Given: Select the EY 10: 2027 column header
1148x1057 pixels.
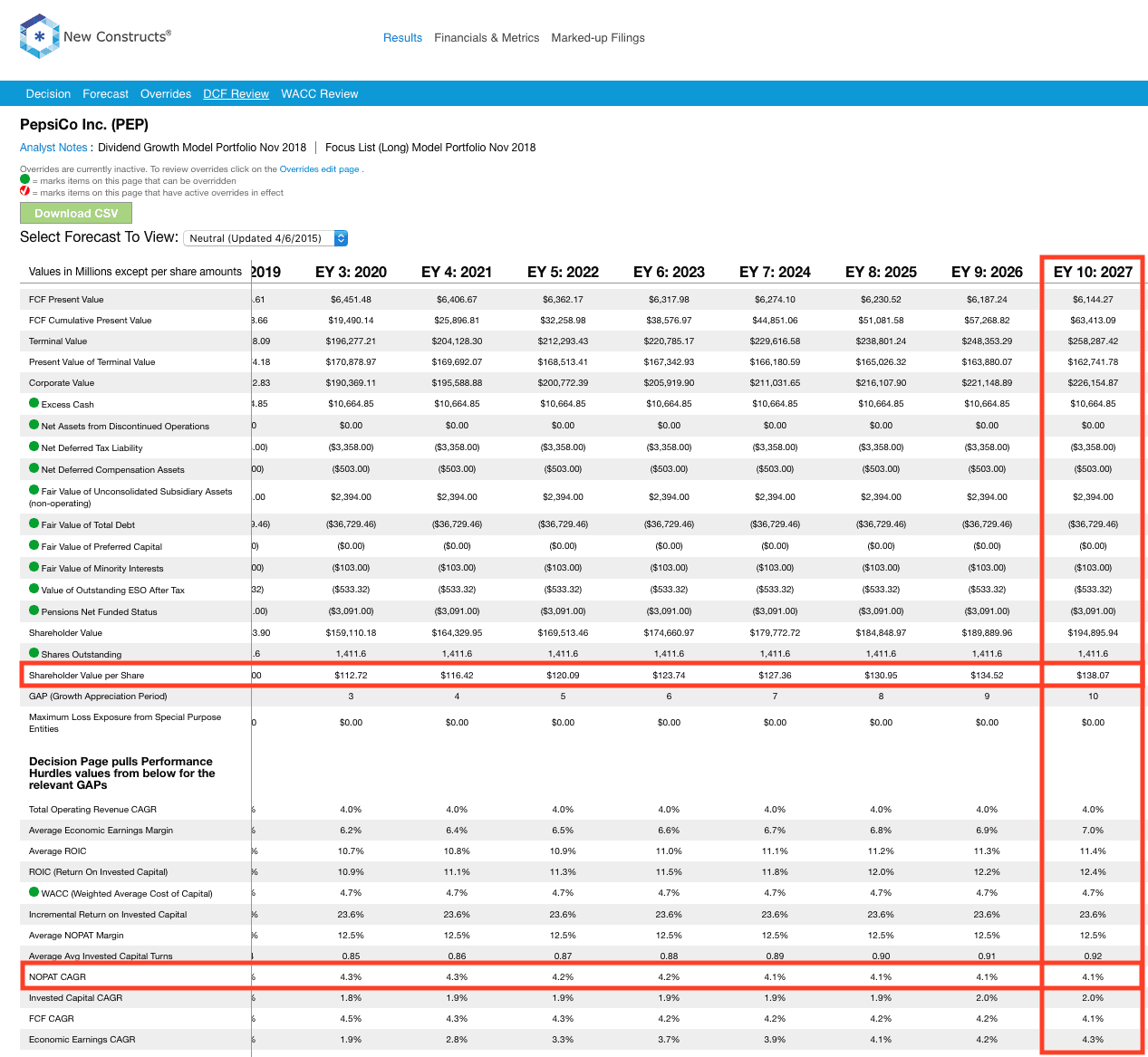Looking at the screenshot, I should point(1093,272).
